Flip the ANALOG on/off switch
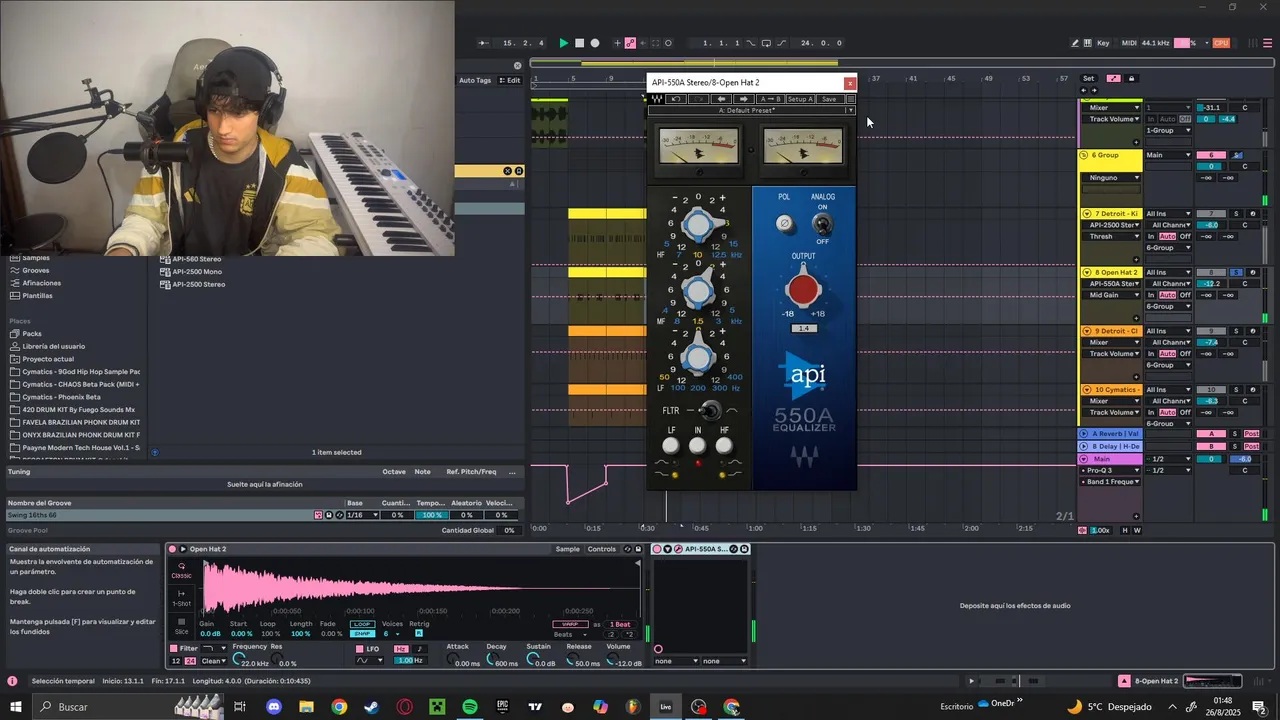The width and height of the screenshot is (1280, 720). [822, 223]
